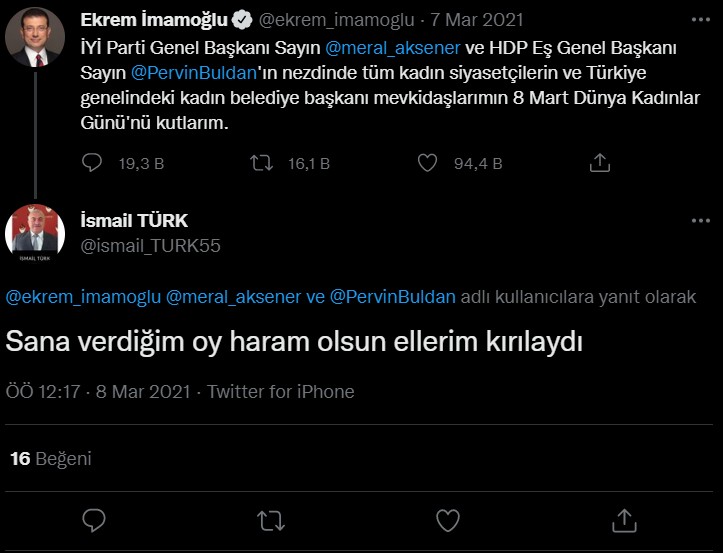Open the Twitter for iPhone source link

click(x=280, y=391)
